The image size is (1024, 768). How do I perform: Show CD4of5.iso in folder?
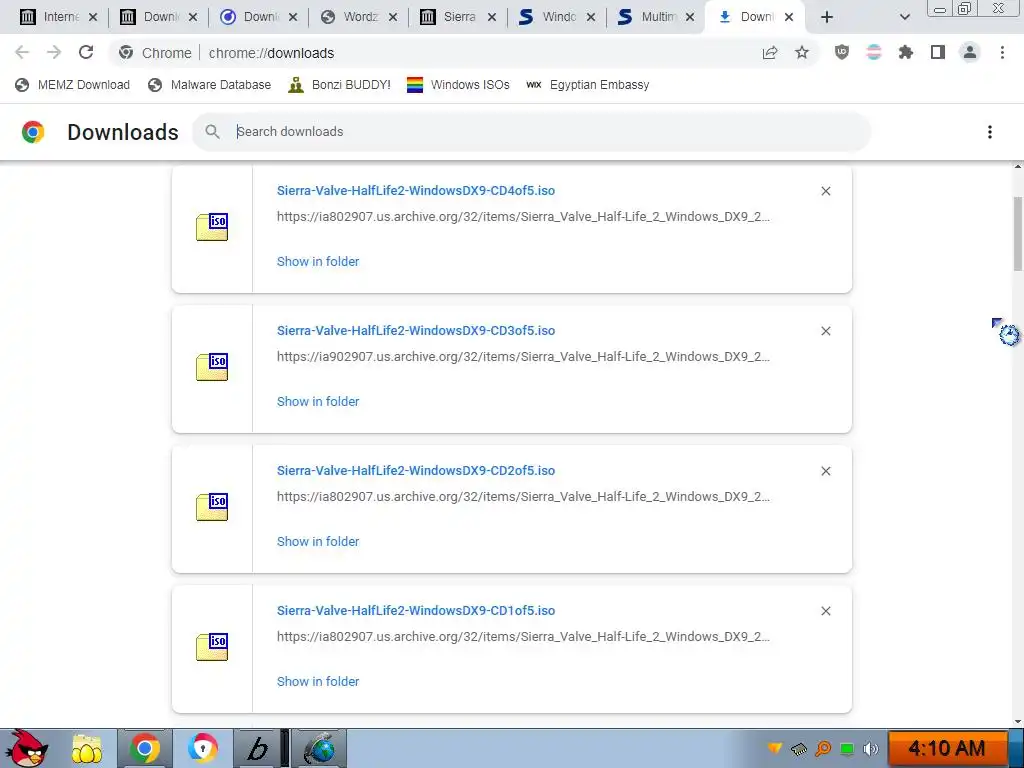tap(318, 261)
